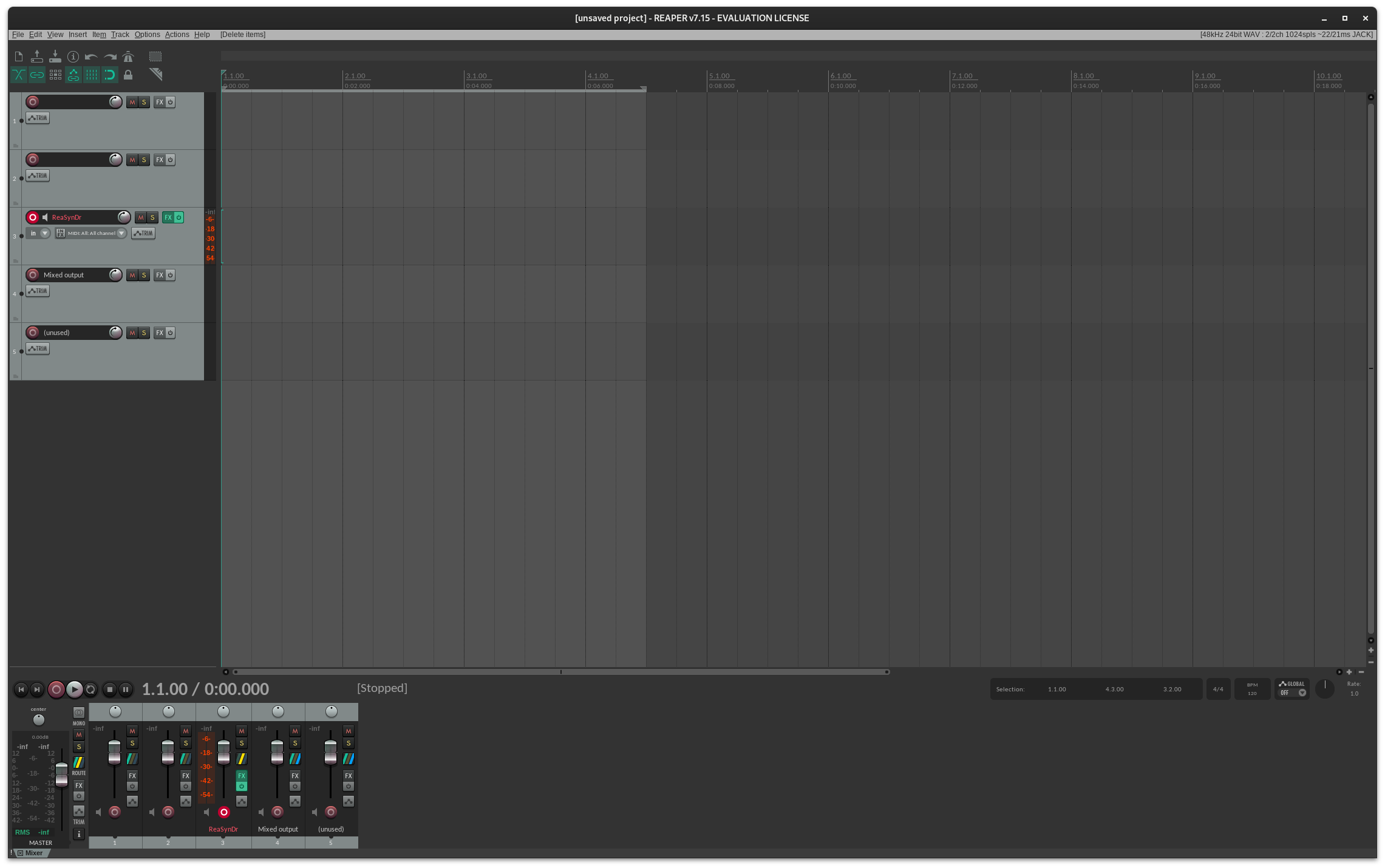Open MIDI: All channel input dropdown
Viewport: 1385px width, 868px height.
tap(97, 233)
